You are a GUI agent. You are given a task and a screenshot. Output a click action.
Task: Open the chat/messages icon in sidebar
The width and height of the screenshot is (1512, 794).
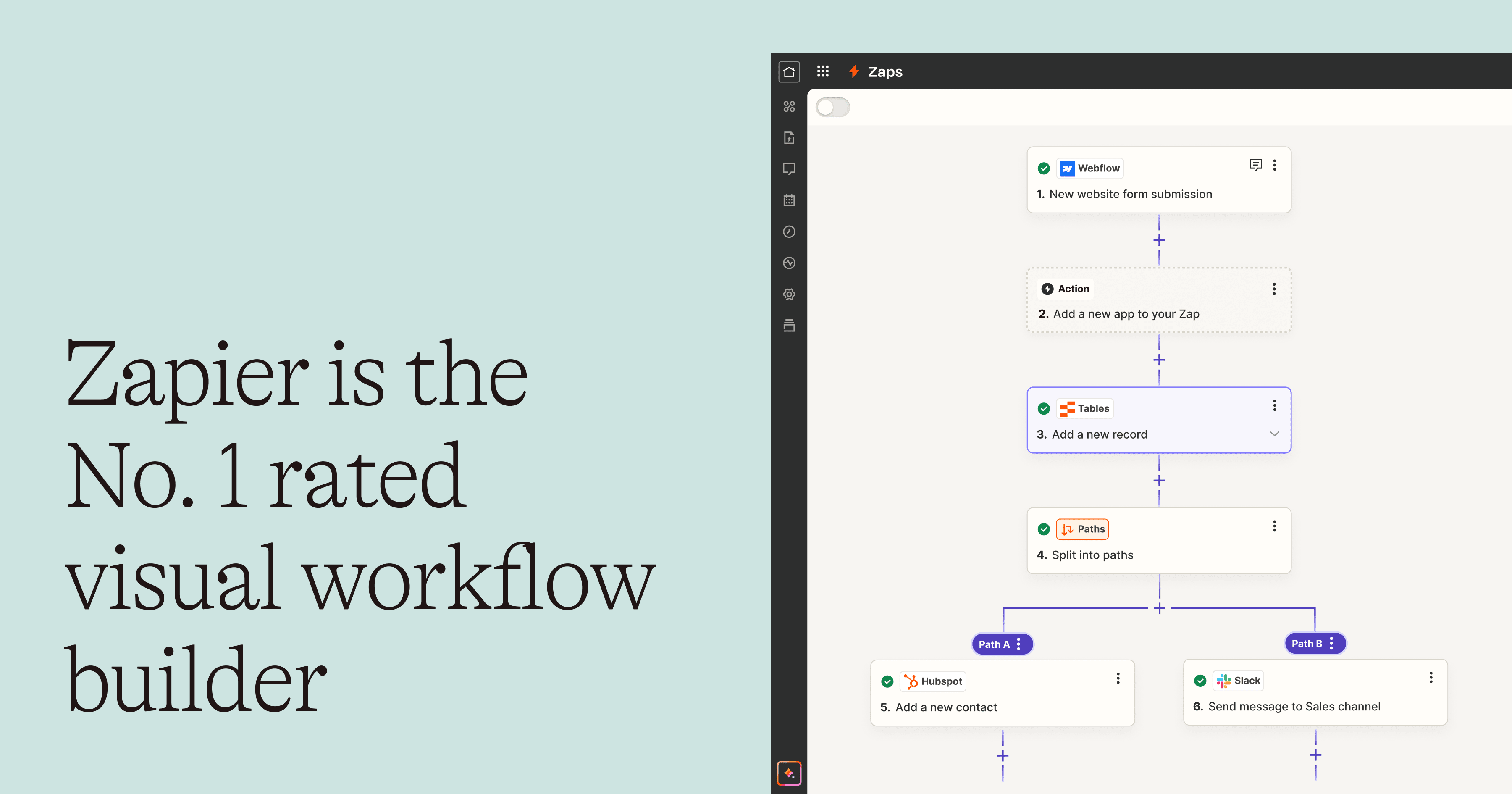coord(790,169)
